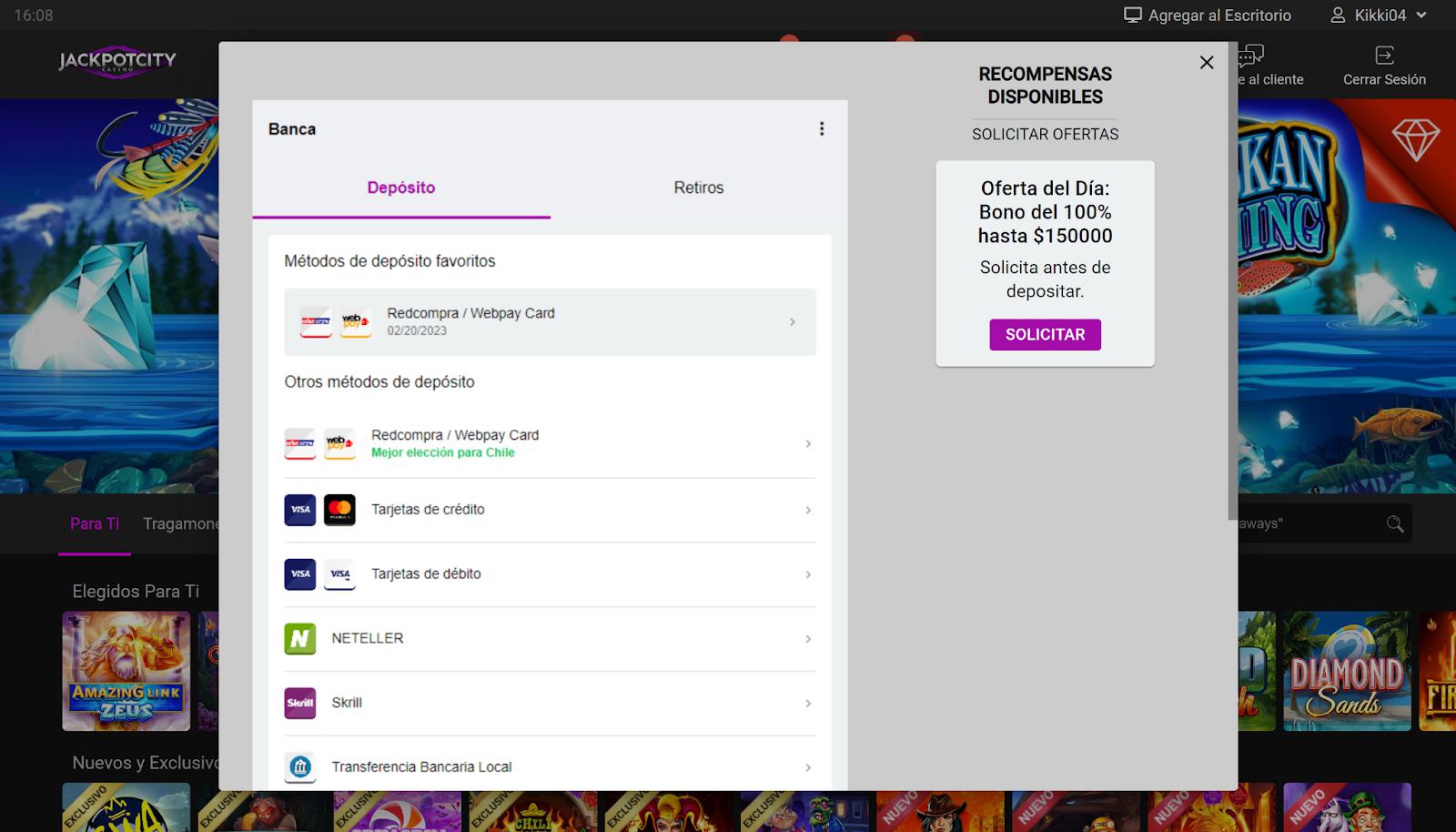Choose NETELLER as deposit method

[x=550, y=639]
